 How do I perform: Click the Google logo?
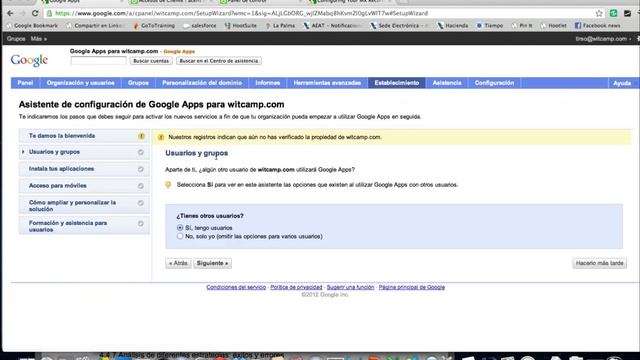[x=29, y=60]
